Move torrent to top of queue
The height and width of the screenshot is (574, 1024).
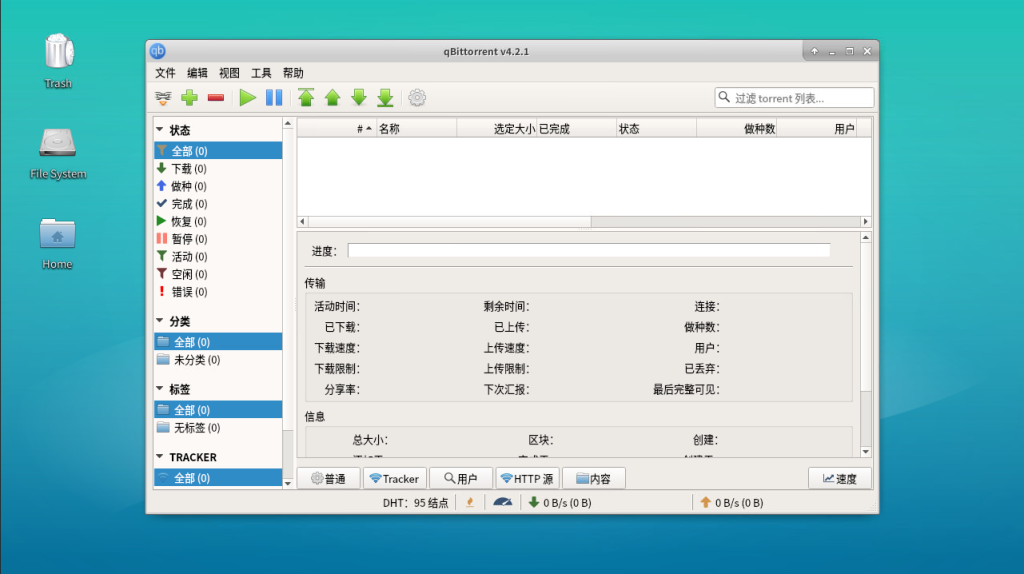coord(306,98)
